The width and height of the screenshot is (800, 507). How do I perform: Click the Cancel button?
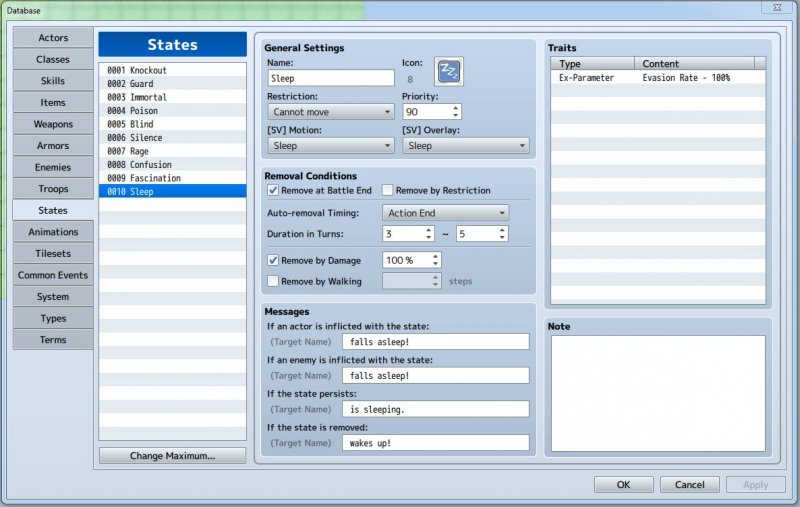[690, 485]
